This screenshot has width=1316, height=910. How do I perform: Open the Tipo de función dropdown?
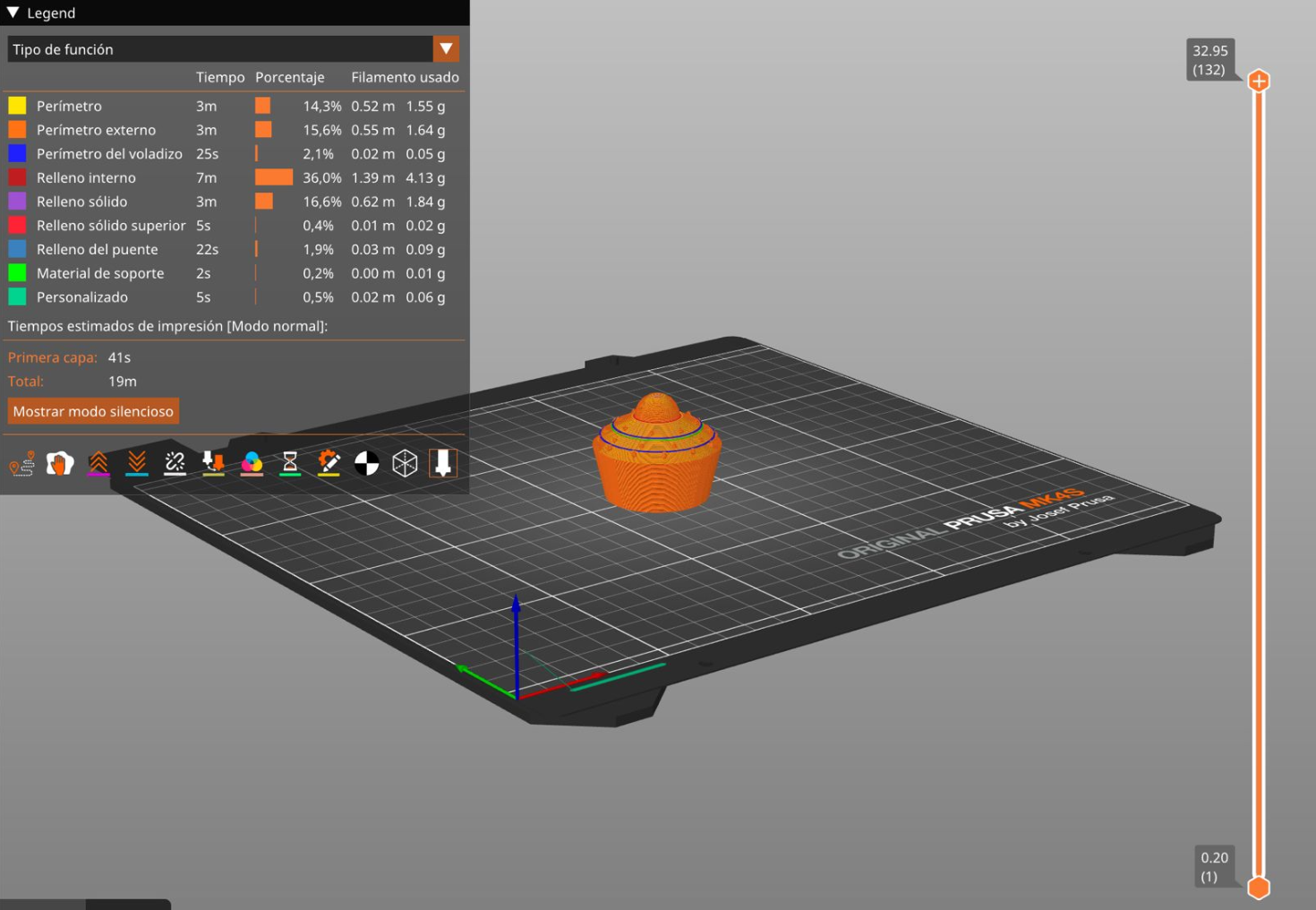[446, 49]
